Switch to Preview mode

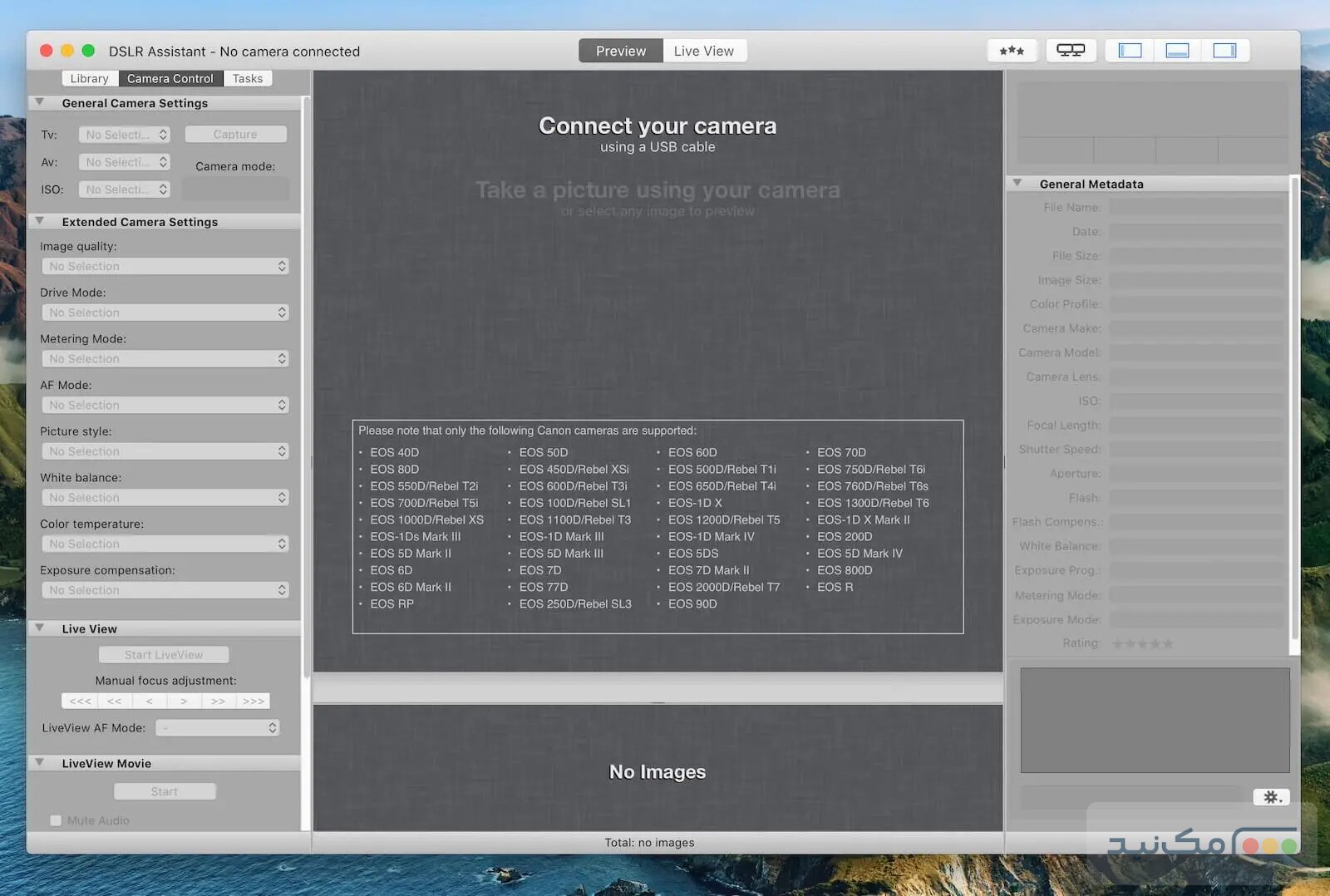click(x=620, y=51)
